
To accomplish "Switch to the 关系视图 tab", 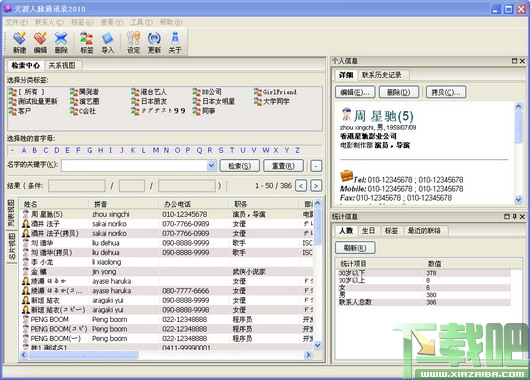I will 62,65.
